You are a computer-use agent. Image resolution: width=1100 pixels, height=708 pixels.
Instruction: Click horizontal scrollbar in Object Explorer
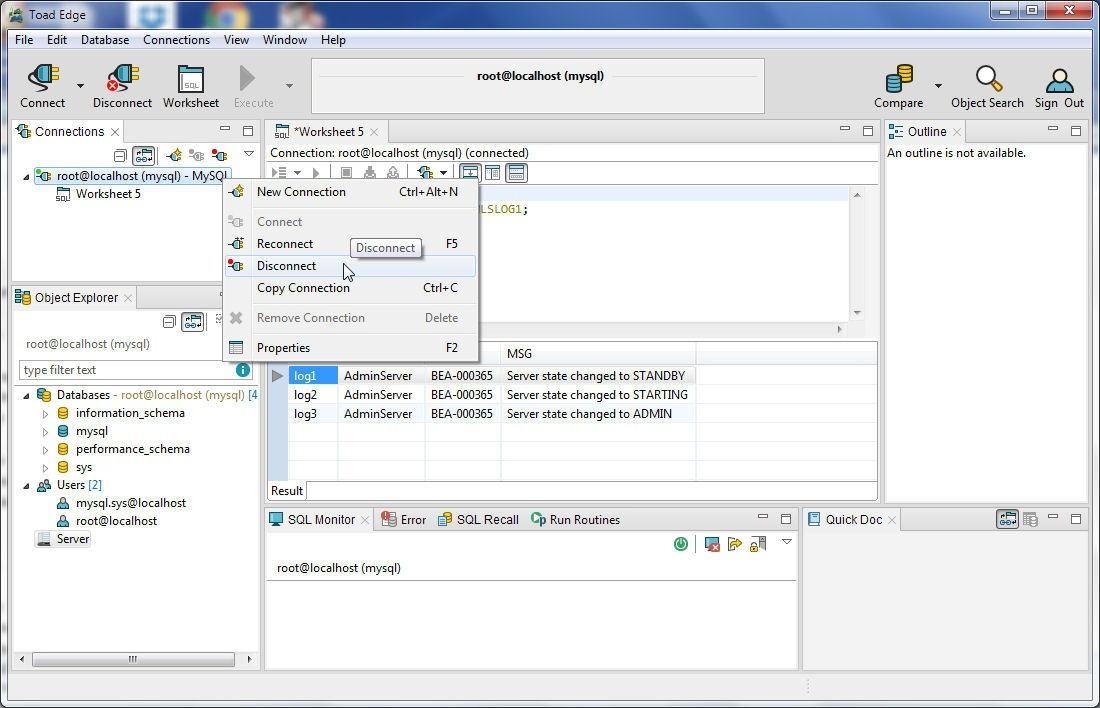point(133,660)
